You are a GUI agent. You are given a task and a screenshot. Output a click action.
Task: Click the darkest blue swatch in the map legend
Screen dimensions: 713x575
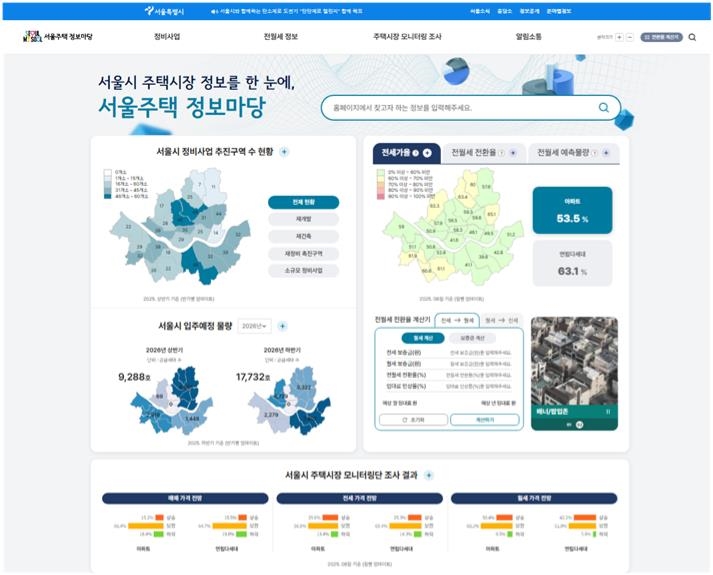click(108, 196)
